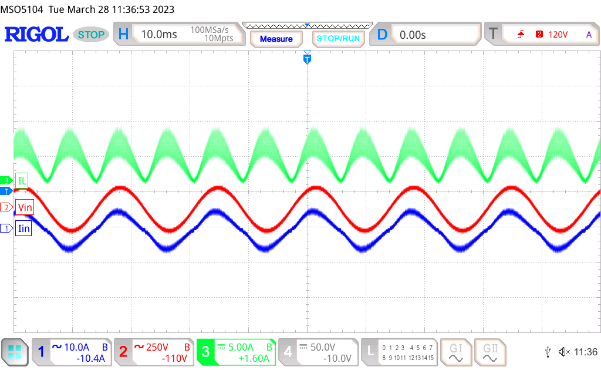
Task: Click the trigger falling edge icon
Action: (521, 35)
